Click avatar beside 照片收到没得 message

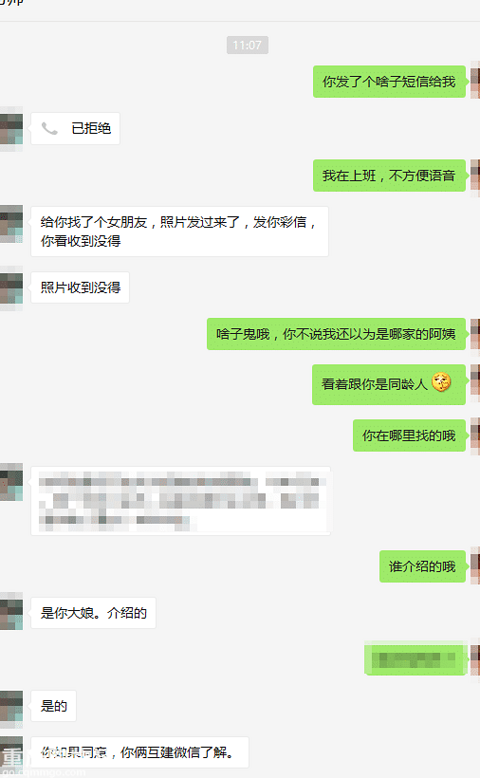(x=11, y=288)
